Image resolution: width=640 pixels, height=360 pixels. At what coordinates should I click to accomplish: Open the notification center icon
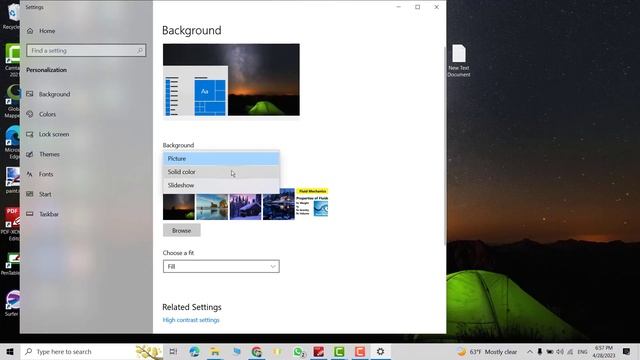(x=627, y=351)
